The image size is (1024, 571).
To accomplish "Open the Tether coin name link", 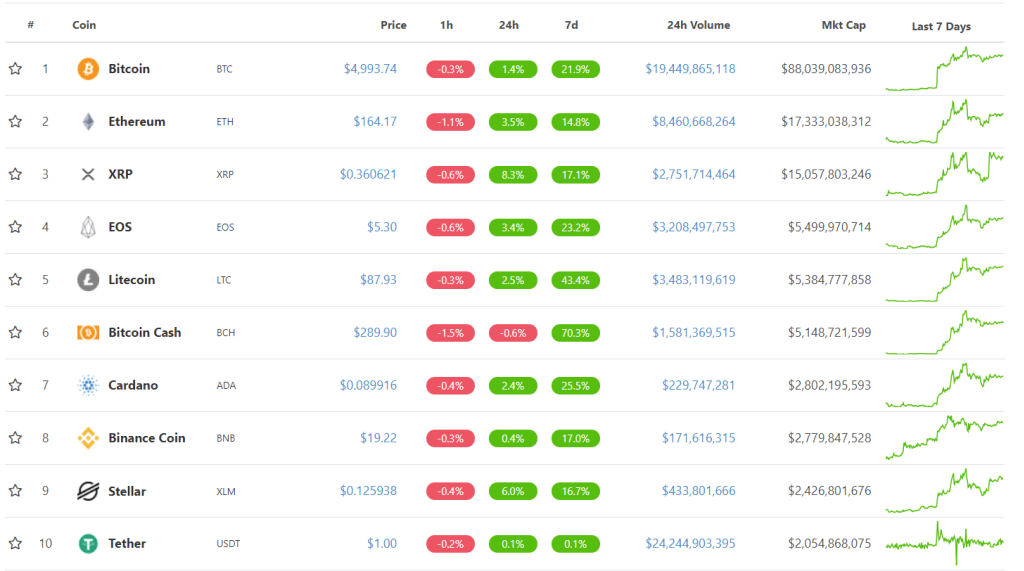I will [127, 544].
